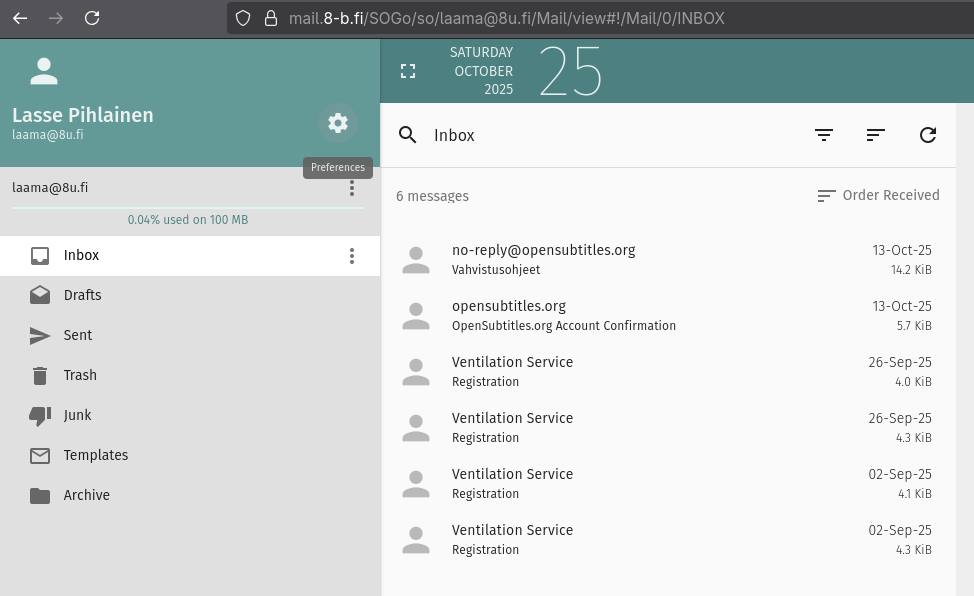Go to the Sent folder
This screenshot has width=974, height=596.
(78, 335)
